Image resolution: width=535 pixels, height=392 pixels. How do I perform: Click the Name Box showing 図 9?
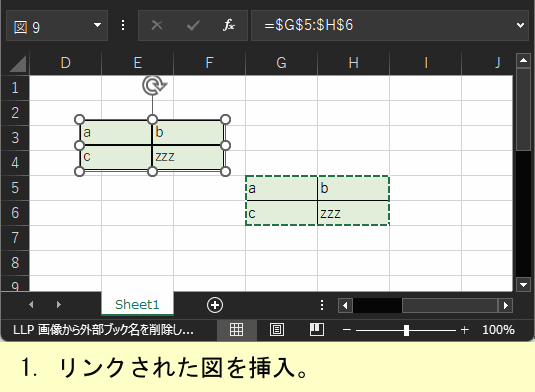click(x=57, y=26)
